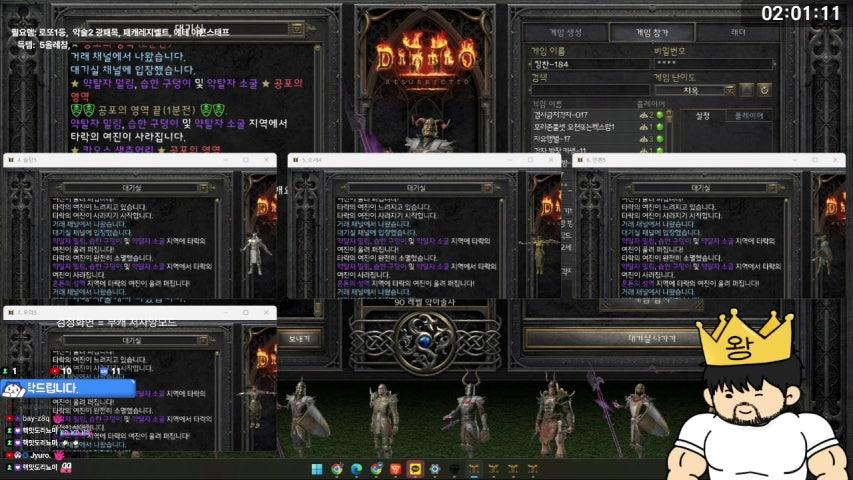Click the blue gem orb in center panel
This screenshot has width=853, height=480.
tap(425, 342)
